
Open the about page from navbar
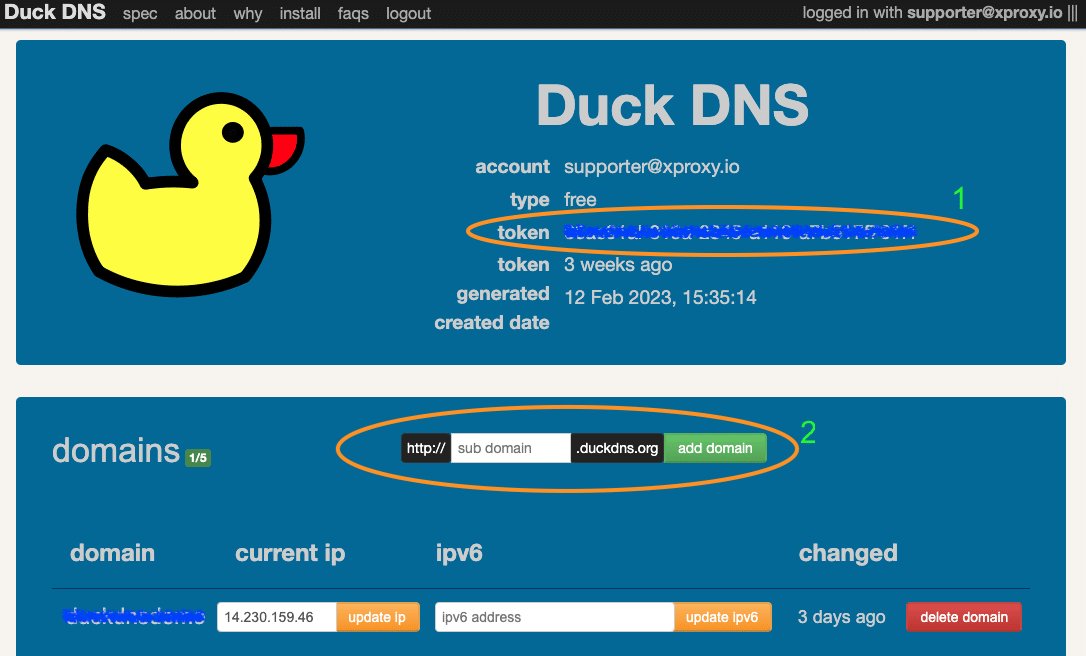point(195,13)
